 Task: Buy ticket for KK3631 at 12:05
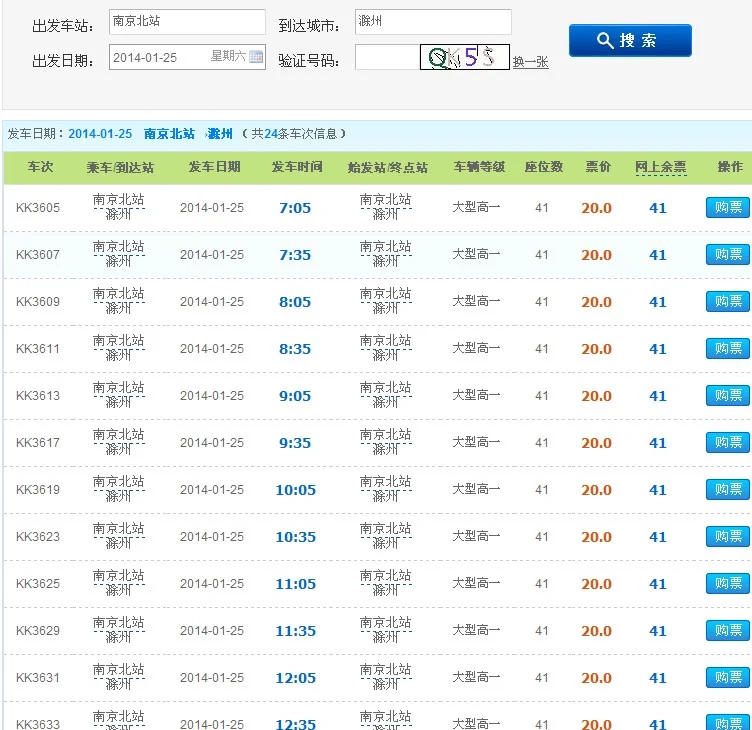pyautogui.click(x=728, y=677)
